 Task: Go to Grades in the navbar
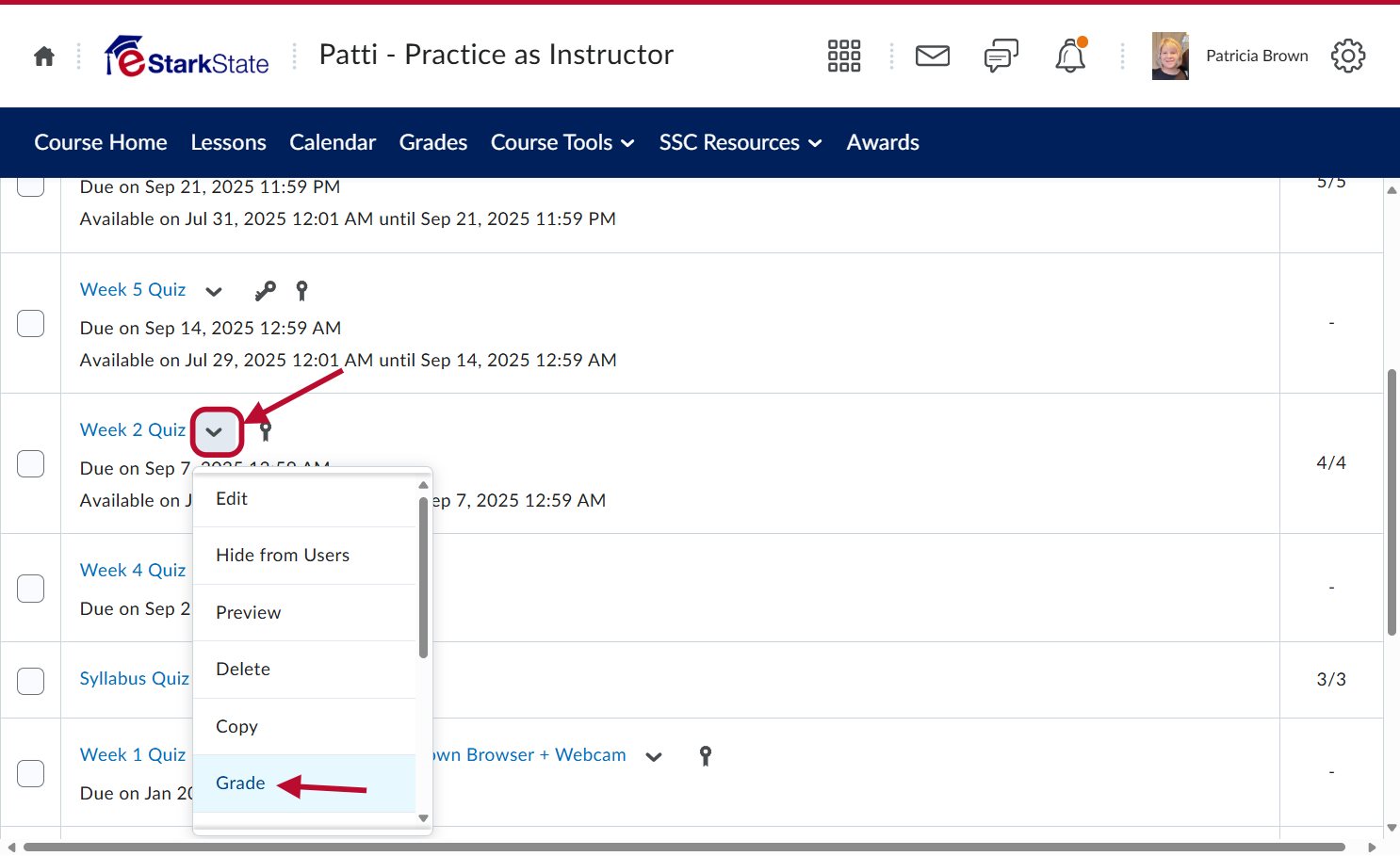pyautogui.click(x=433, y=142)
